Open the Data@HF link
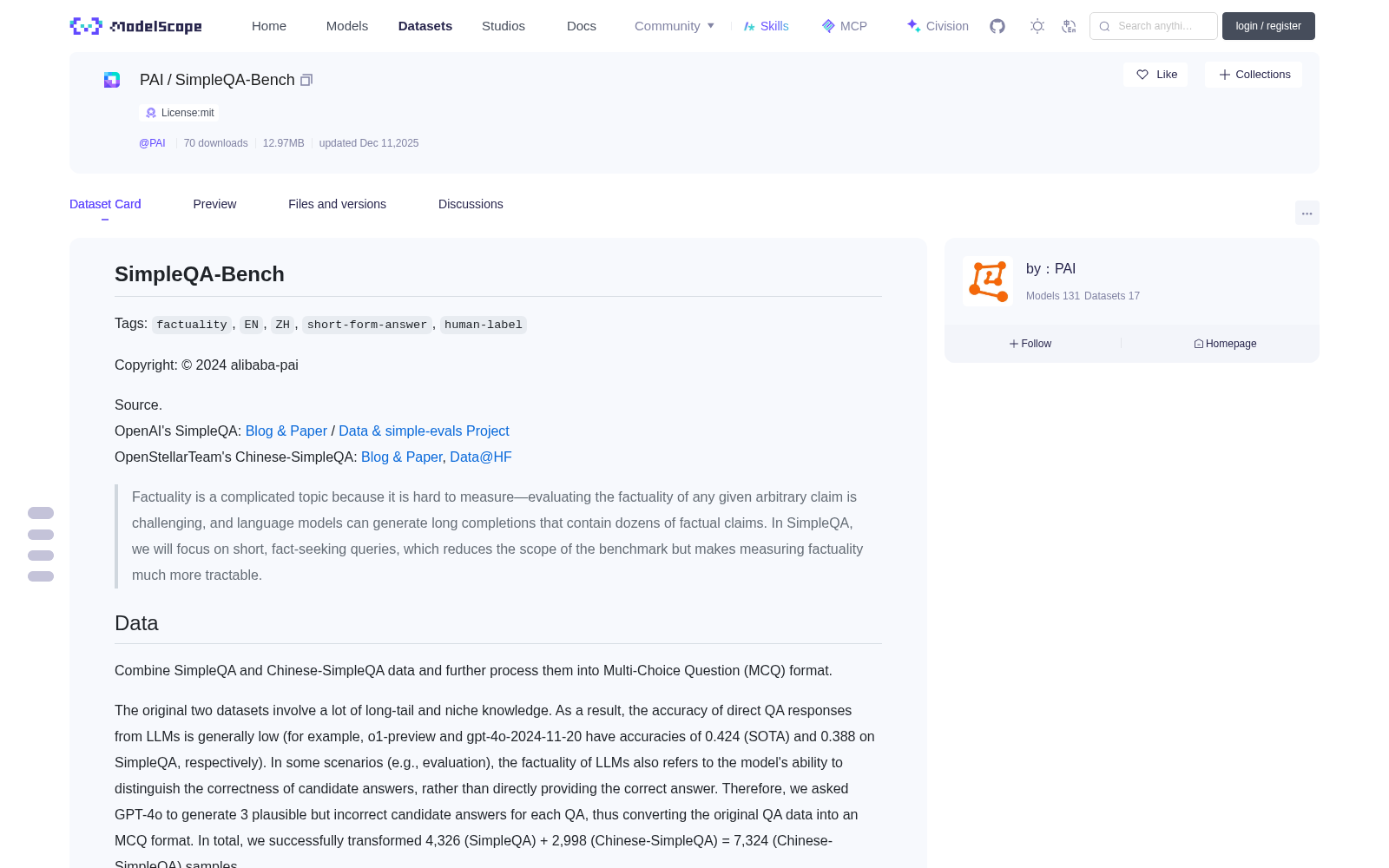Viewport: 1389px width, 868px height. coord(481,457)
